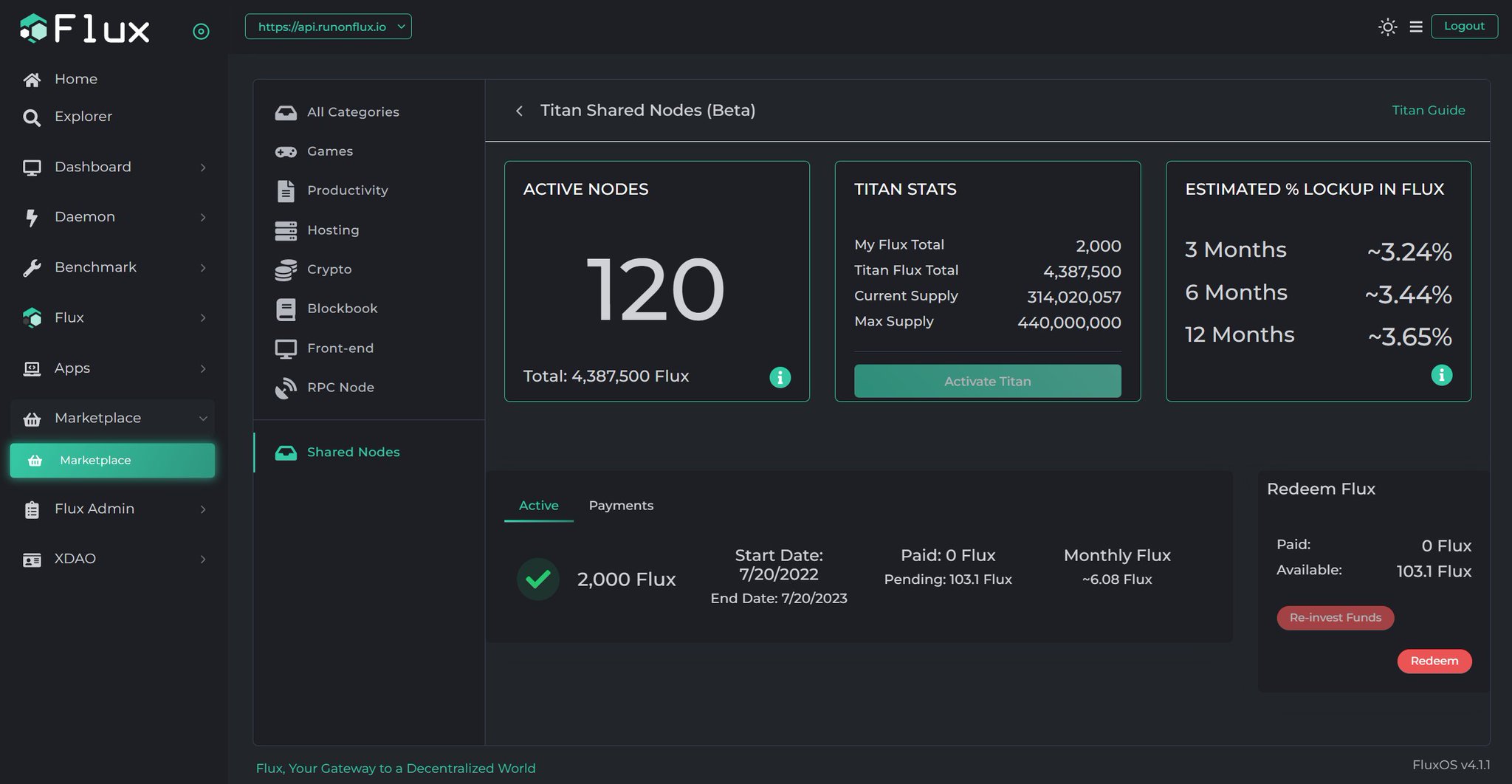Click the Productivity document icon
The width and height of the screenshot is (1512, 784).
click(x=286, y=190)
